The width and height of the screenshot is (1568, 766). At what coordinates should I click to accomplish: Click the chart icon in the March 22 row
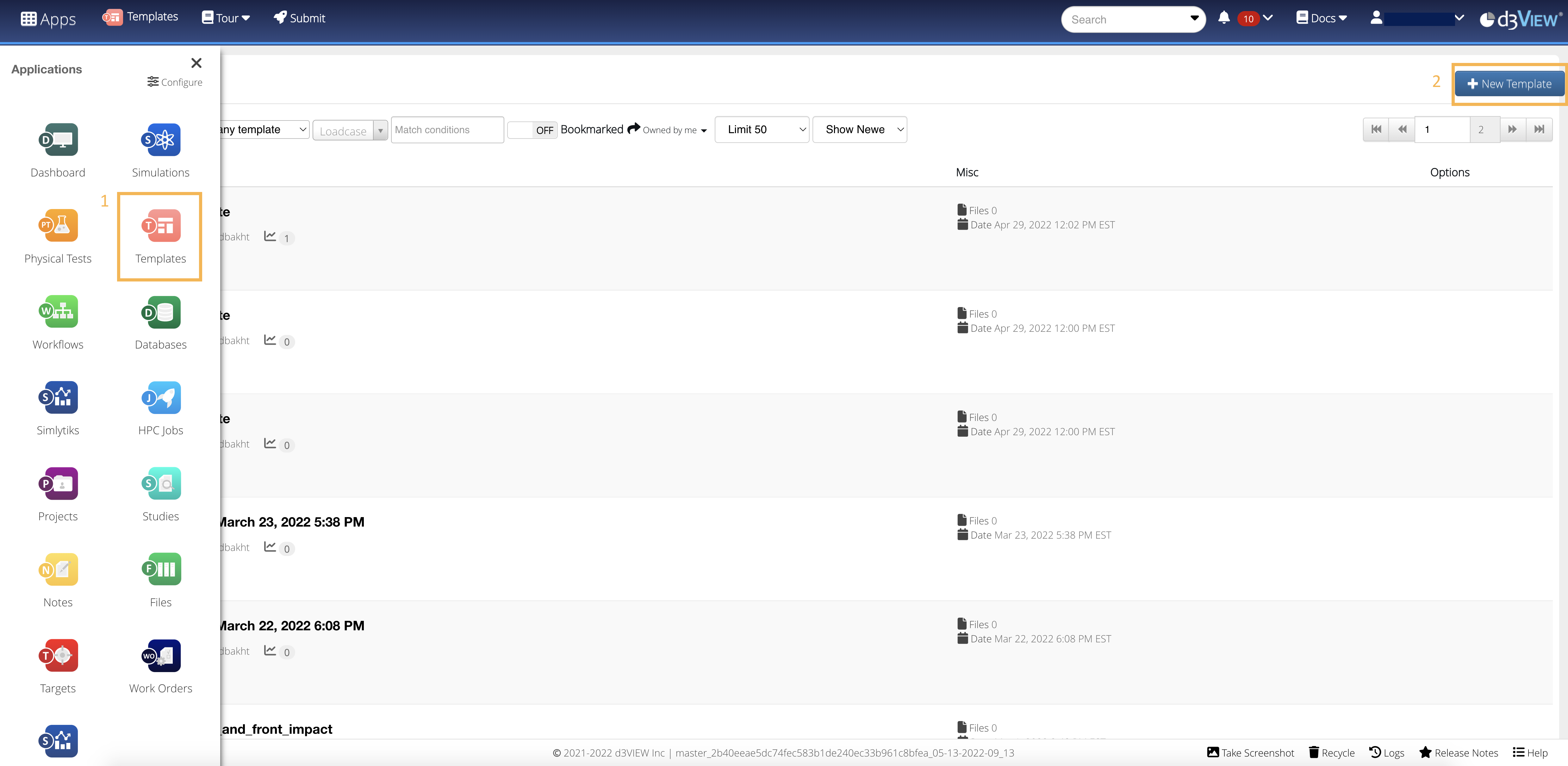coord(270,650)
